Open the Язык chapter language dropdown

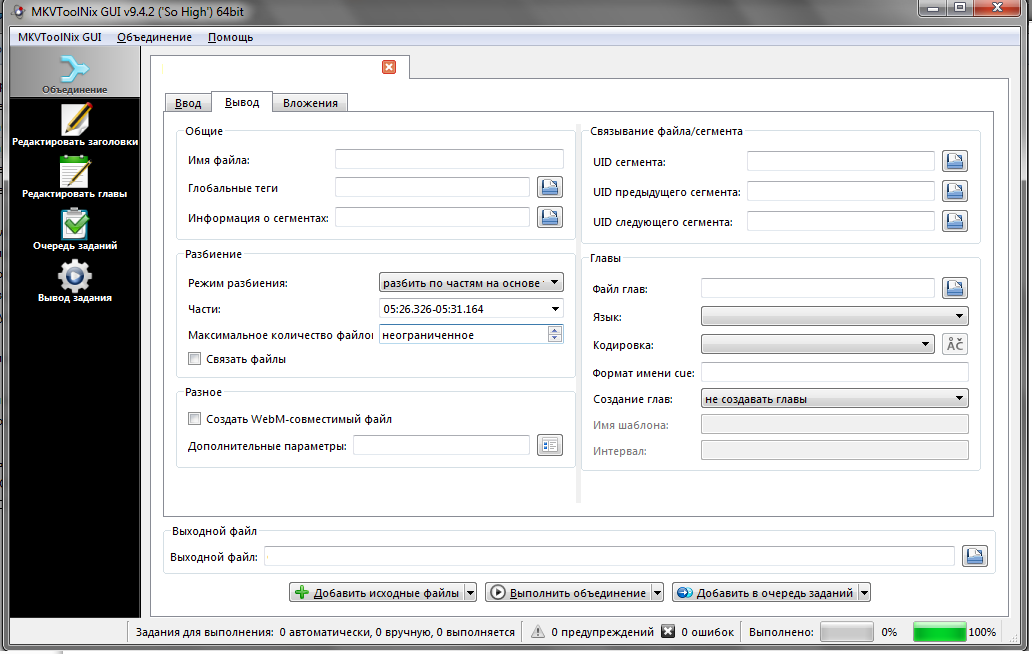coord(835,316)
